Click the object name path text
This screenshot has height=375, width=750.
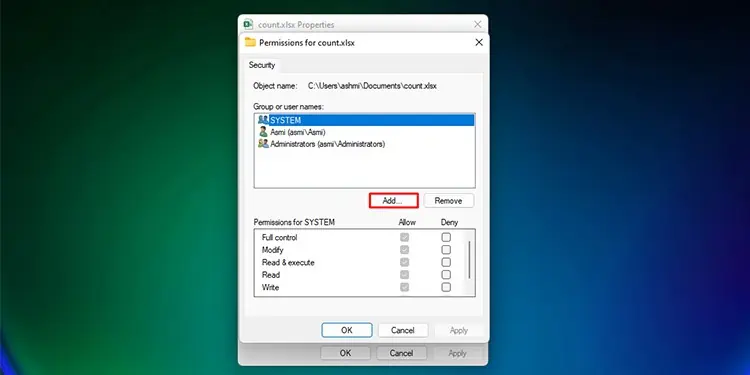coord(372,86)
